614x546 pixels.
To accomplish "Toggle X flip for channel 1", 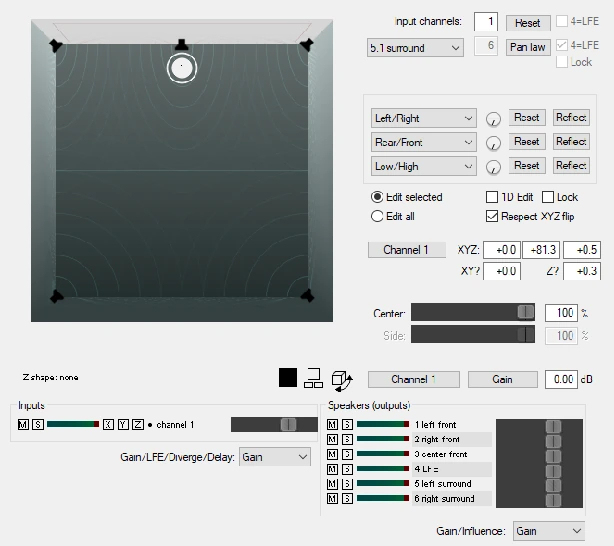I will click(108, 424).
